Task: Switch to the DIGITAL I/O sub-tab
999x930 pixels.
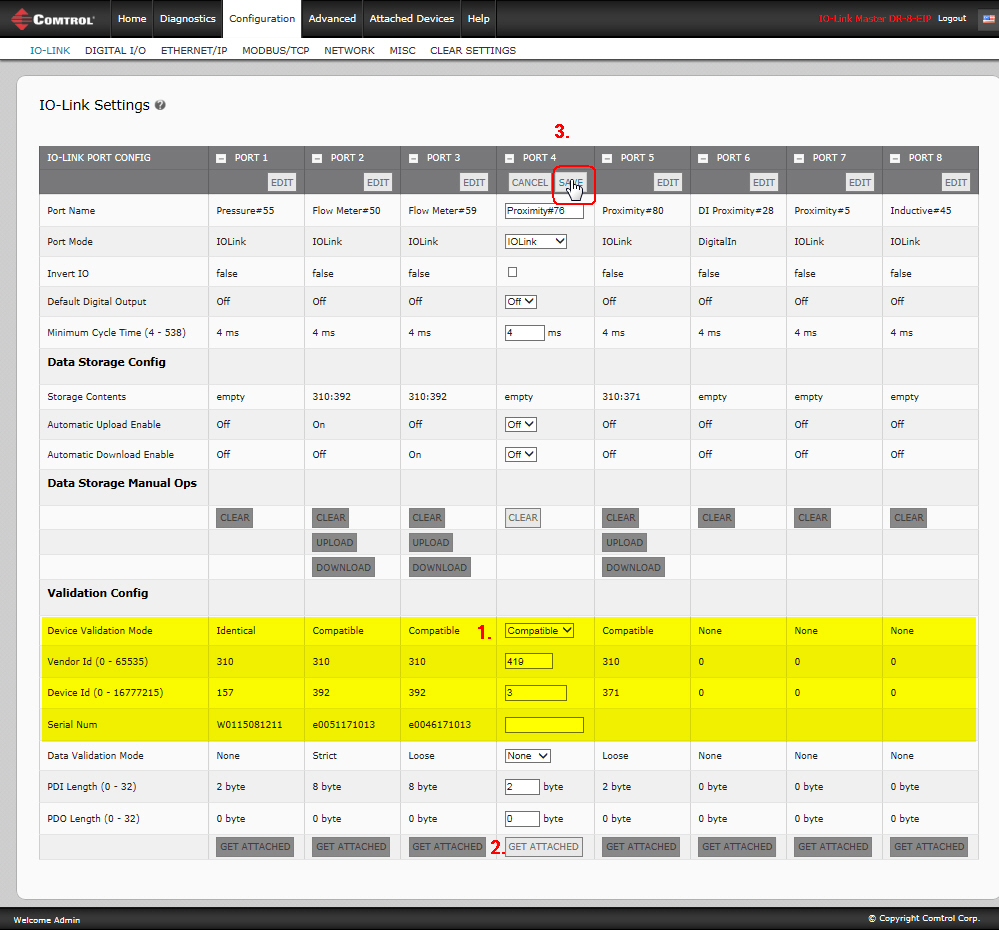Action: tap(115, 50)
